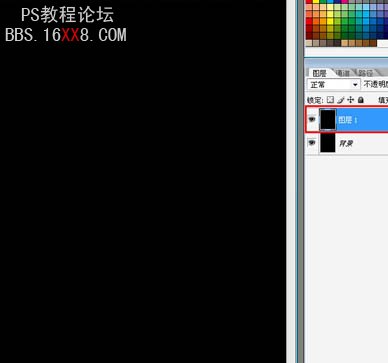Hide the 图层 1 layer via its eye

coord(312,119)
